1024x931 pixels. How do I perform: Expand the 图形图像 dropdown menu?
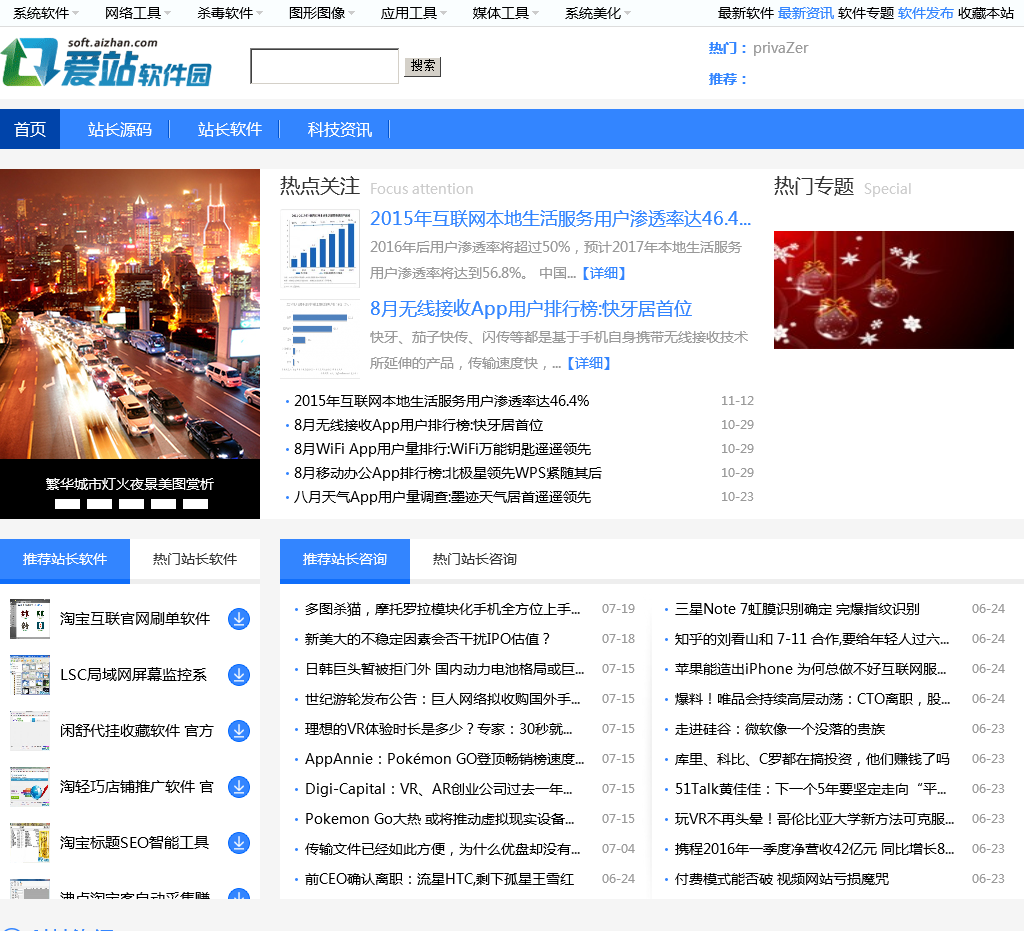pyautogui.click(x=322, y=13)
